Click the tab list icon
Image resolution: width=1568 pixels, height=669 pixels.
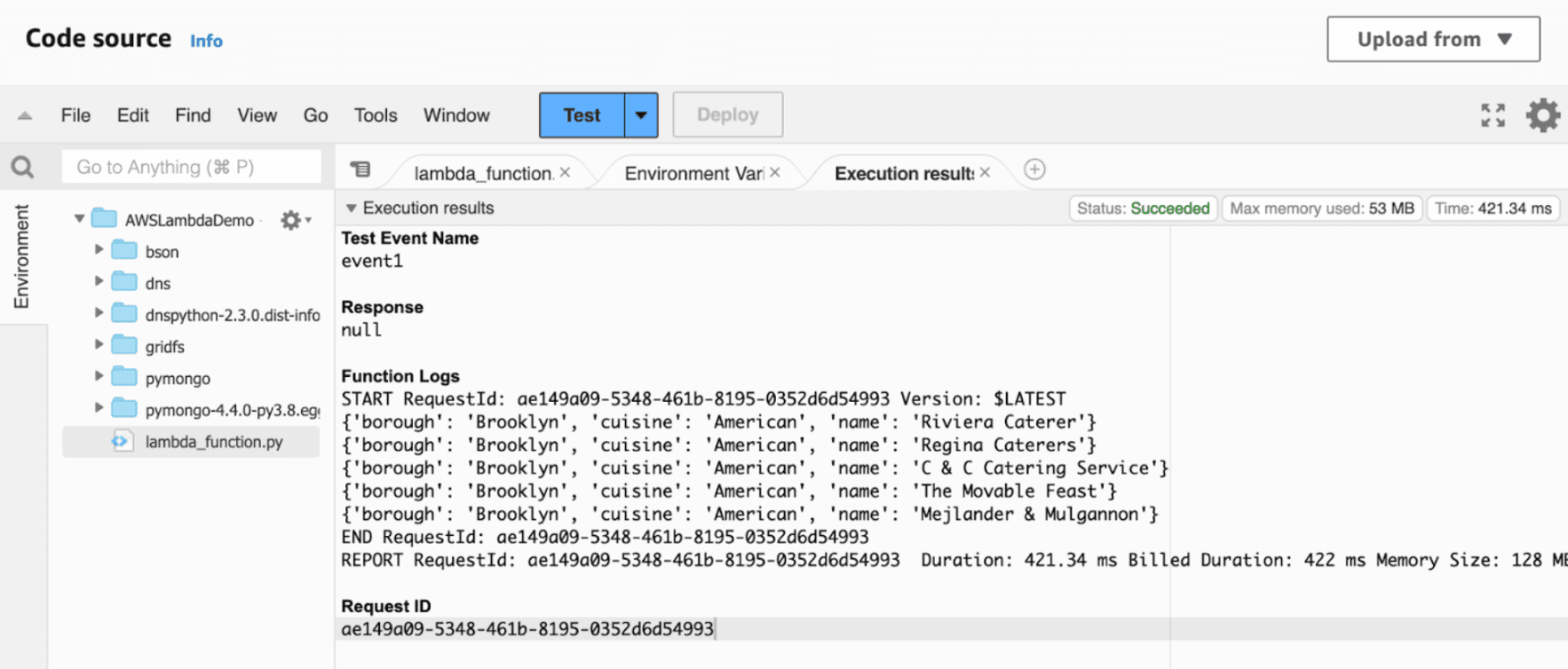(x=360, y=169)
